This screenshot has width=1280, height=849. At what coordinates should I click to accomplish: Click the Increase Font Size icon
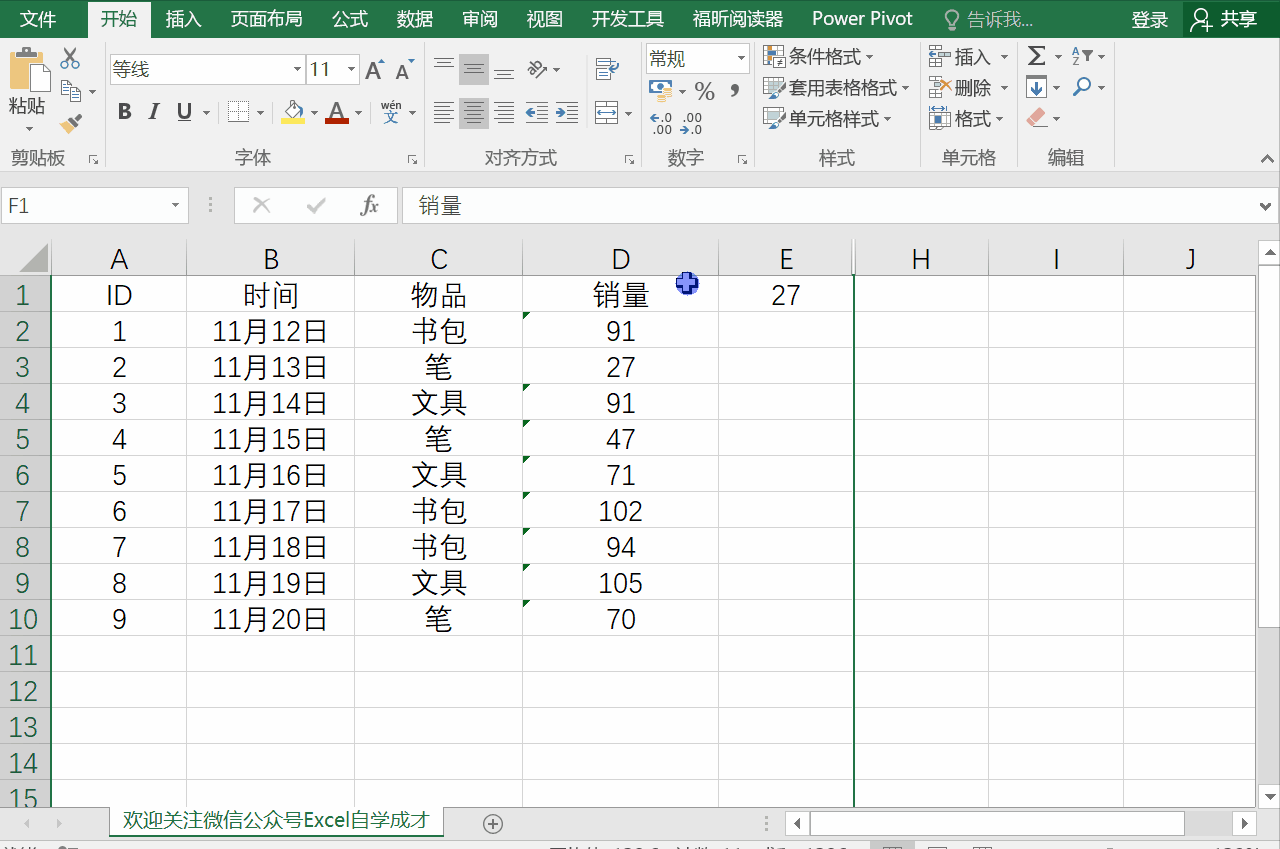[374, 69]
